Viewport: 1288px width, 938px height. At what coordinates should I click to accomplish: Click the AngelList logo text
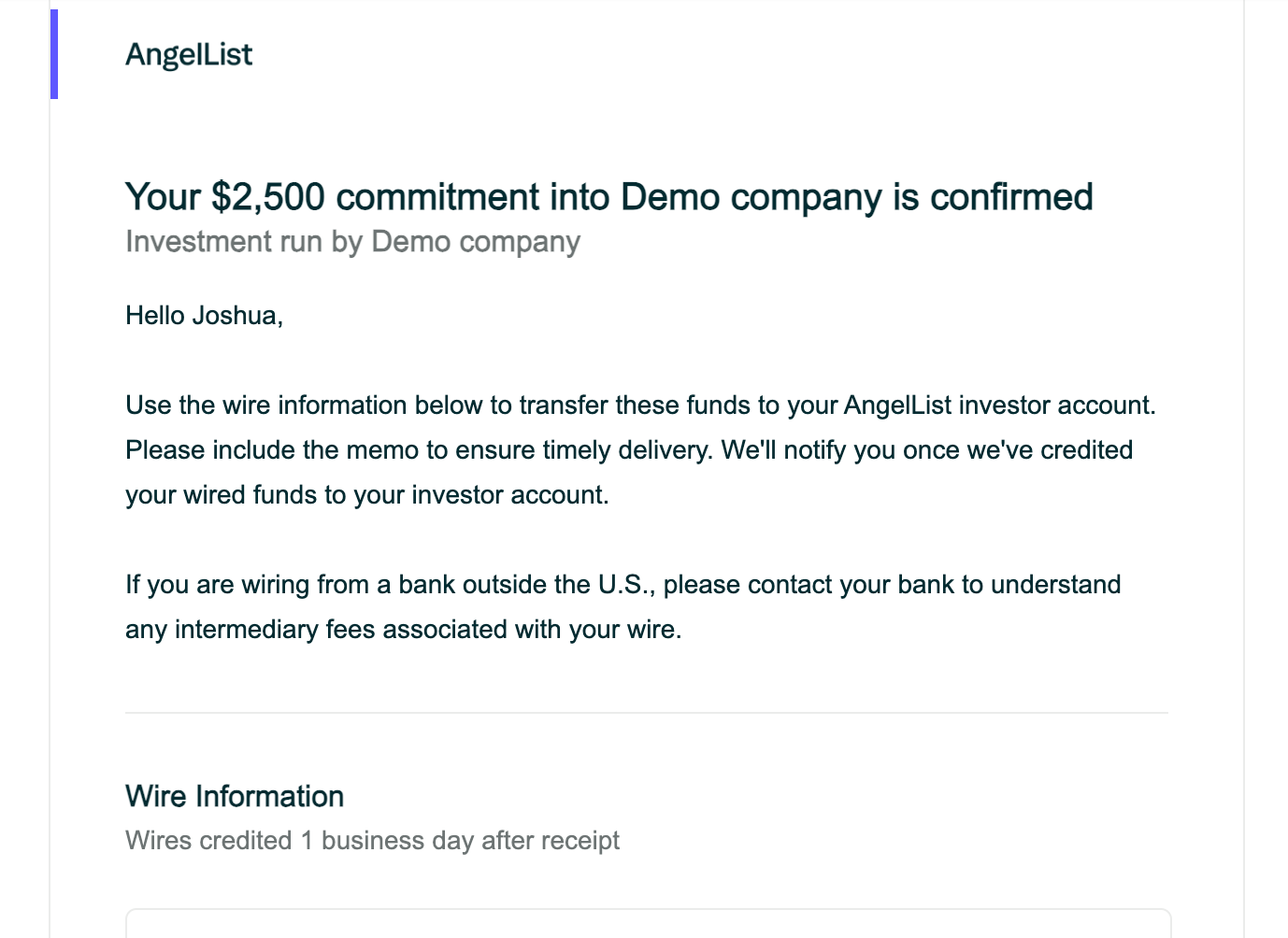click(189, 54)
